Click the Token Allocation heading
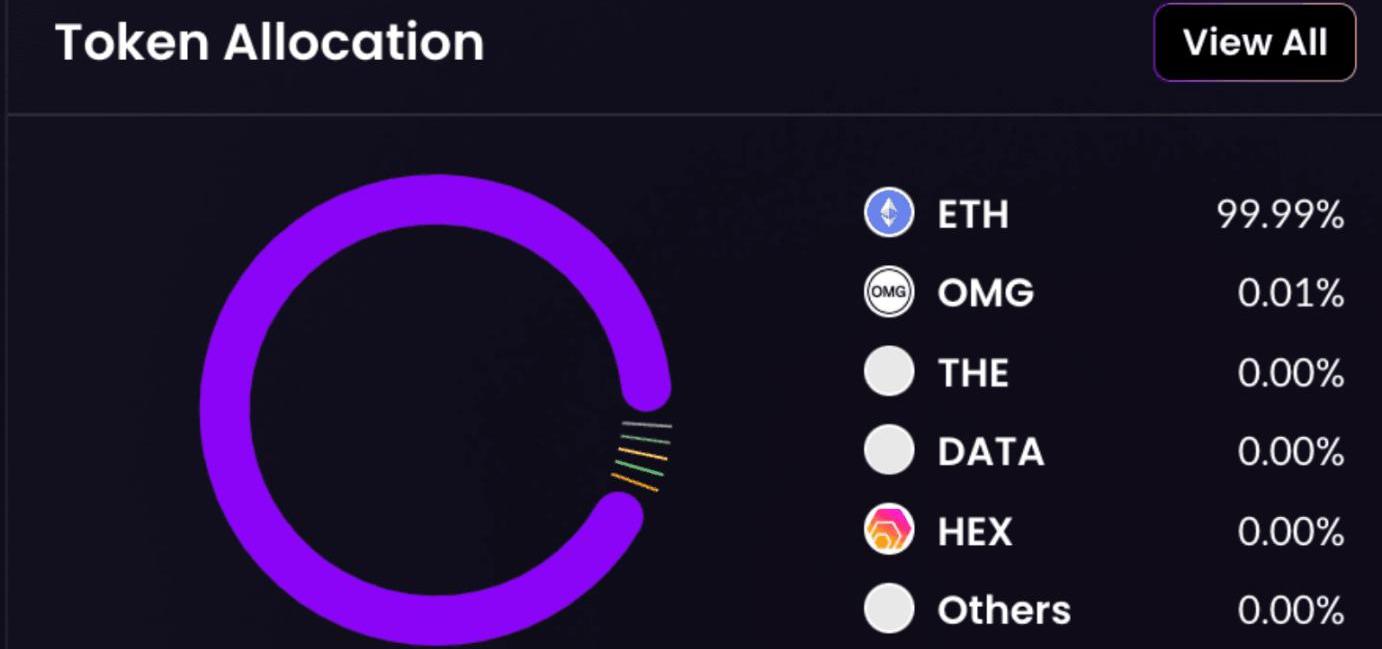The image size is (1382, 649). (269, 42)
